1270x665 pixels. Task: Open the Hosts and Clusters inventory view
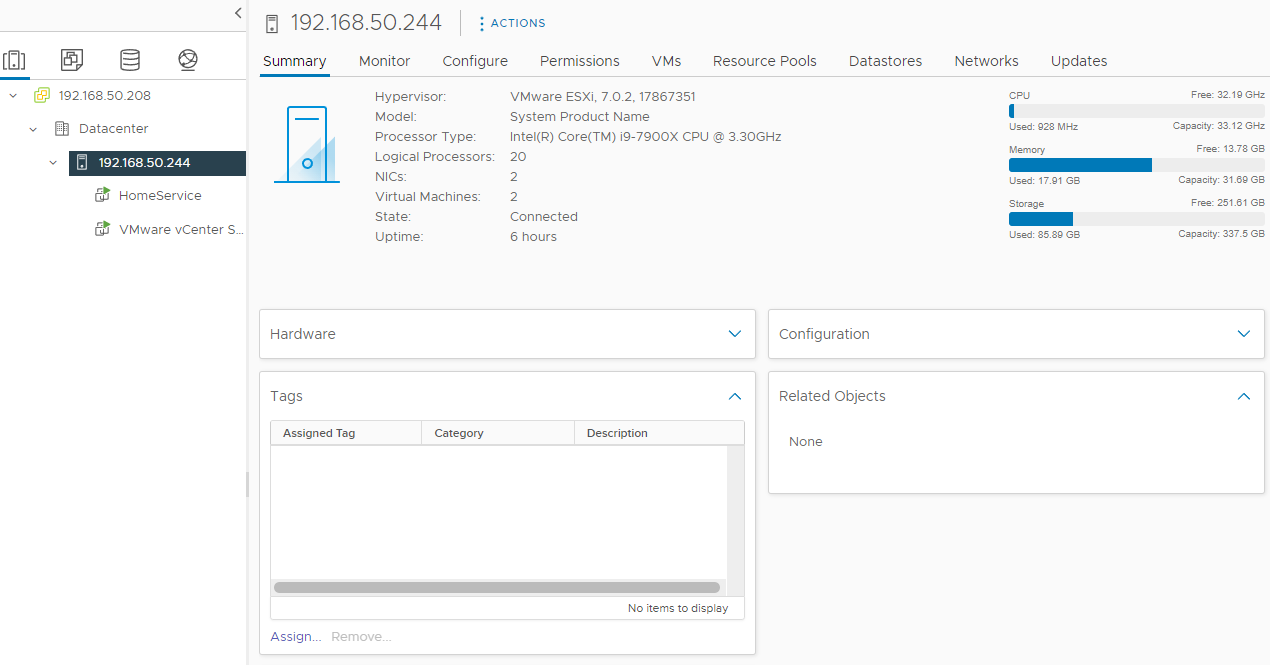pos(14,60)
